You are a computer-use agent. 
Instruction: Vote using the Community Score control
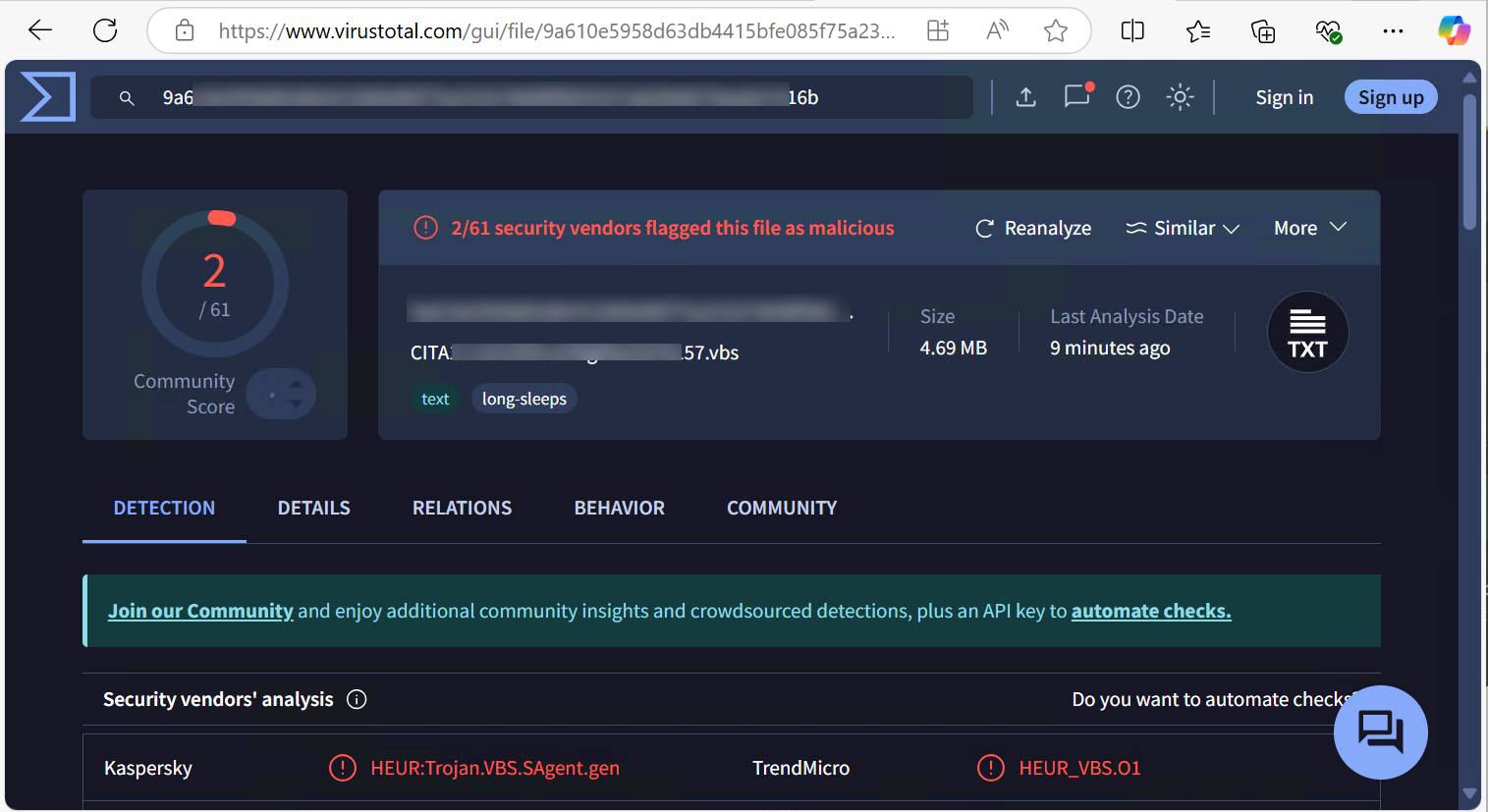coord(281,395)
